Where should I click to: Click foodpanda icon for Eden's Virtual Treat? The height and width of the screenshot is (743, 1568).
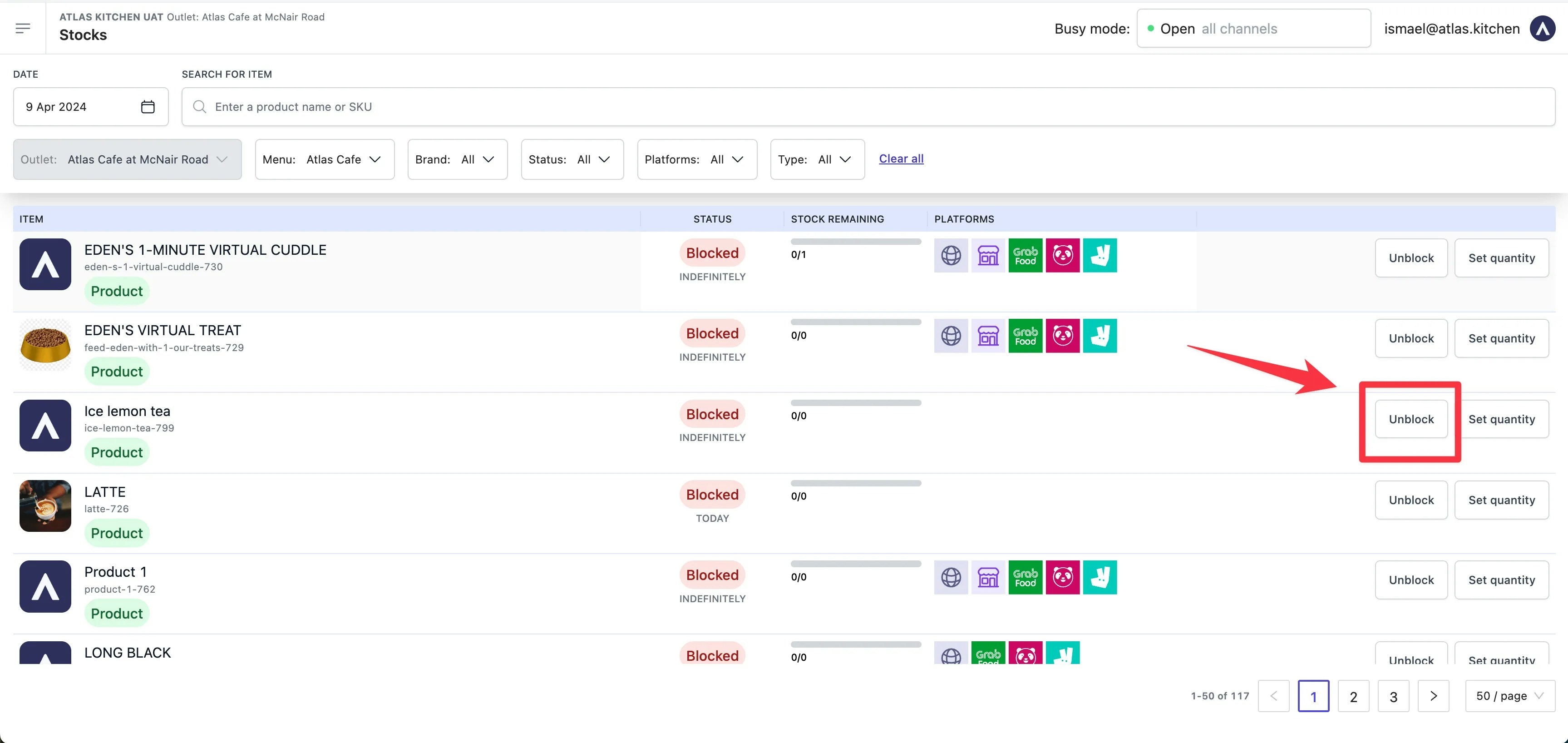pyautogui.click(x=1062, y=336)
